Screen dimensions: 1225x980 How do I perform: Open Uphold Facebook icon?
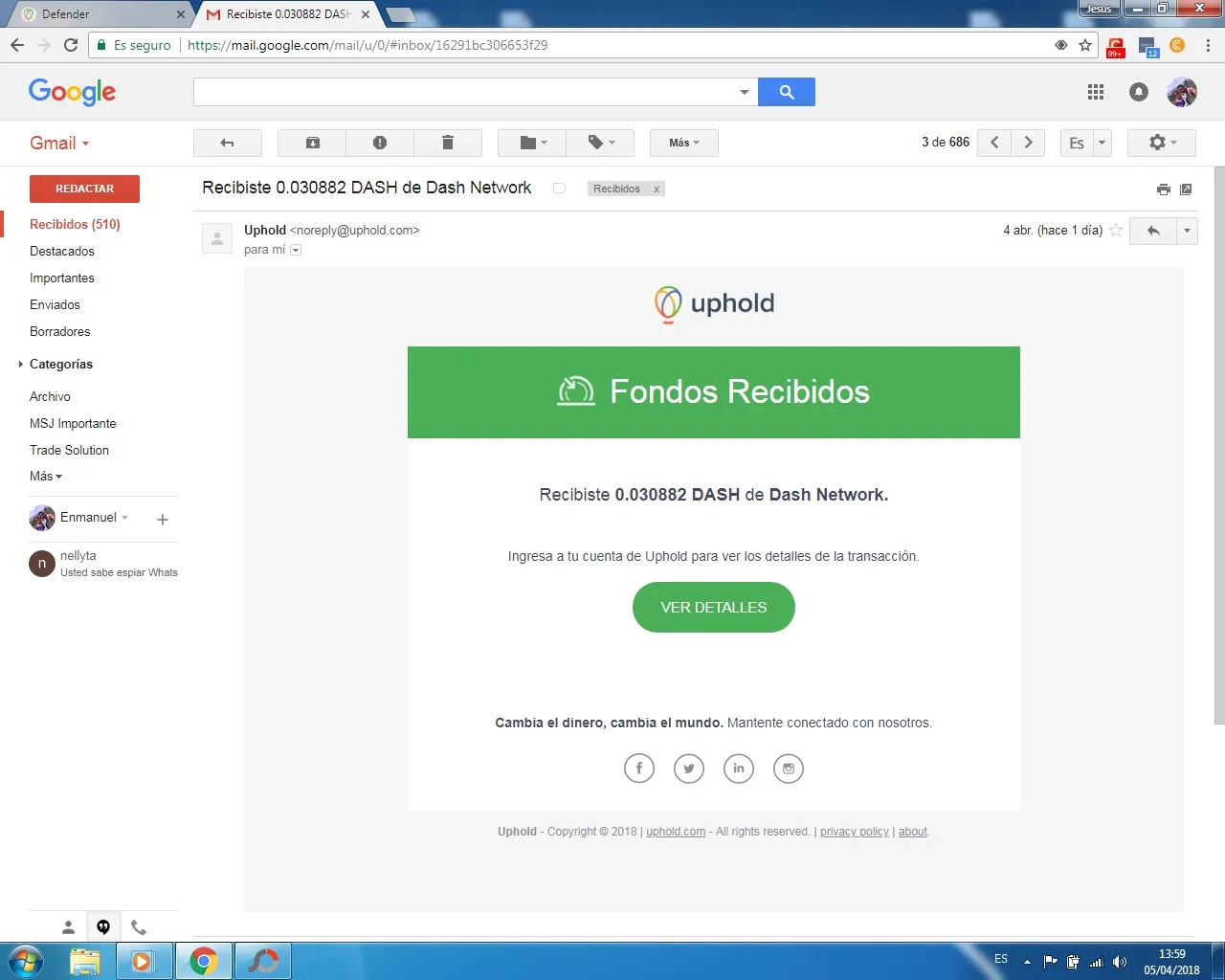[x=639, y=768]
